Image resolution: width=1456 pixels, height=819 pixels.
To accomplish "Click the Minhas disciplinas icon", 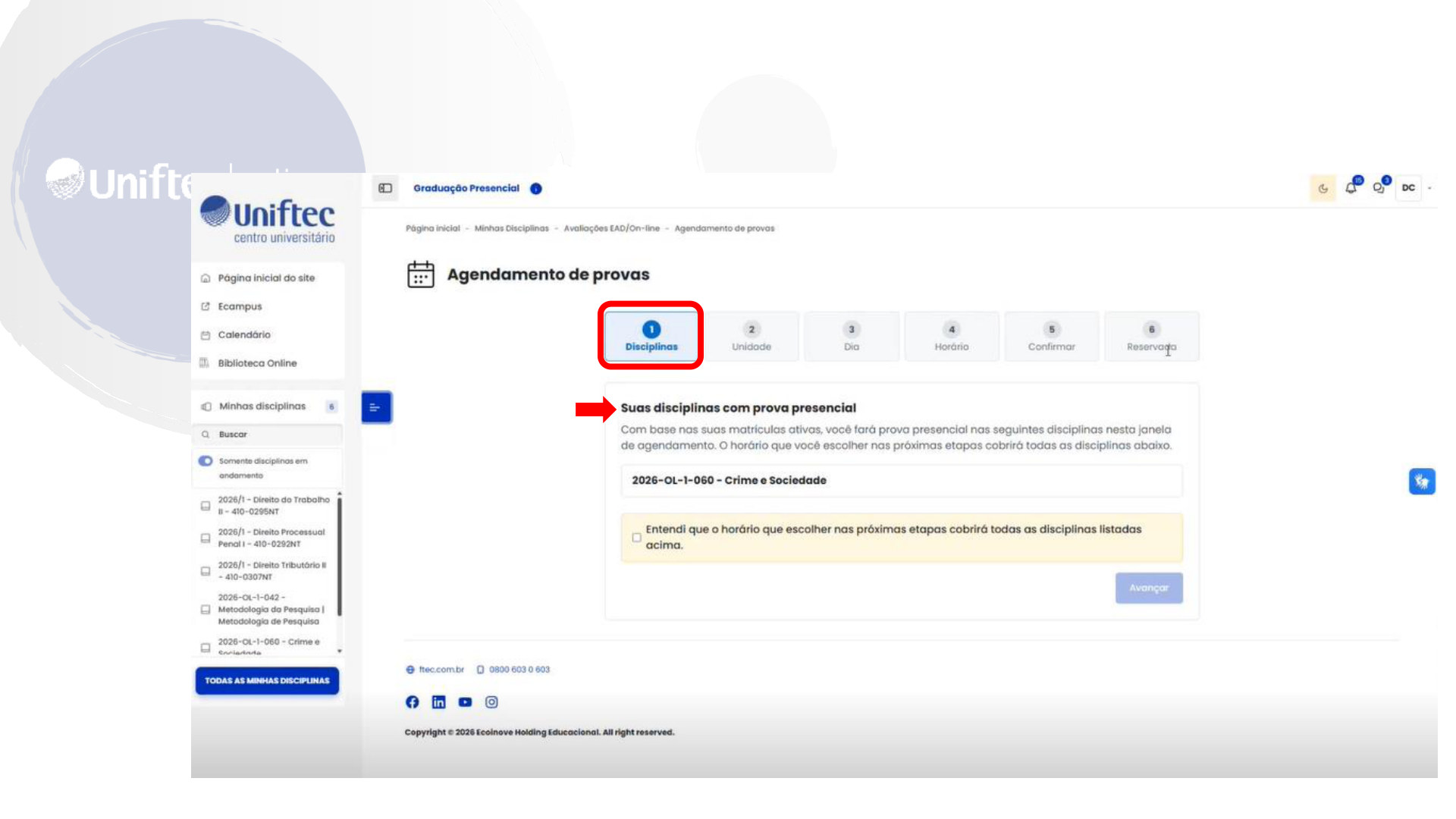I will pyautogui.click(x=206, y=406).
